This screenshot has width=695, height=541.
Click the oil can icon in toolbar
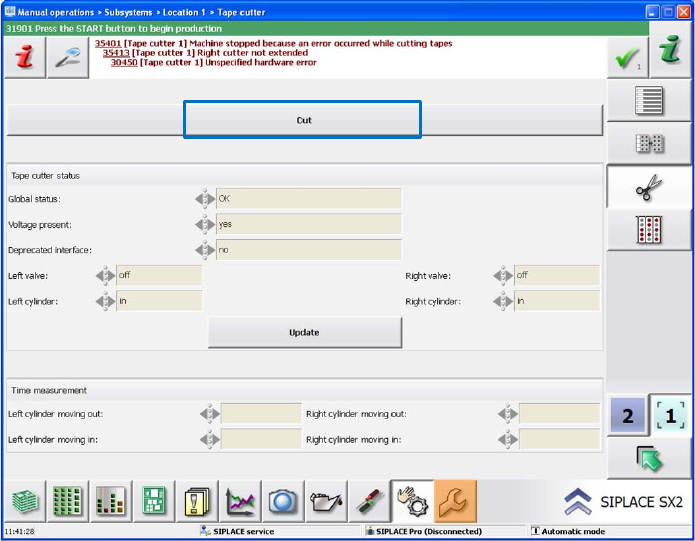pos(325,501)
